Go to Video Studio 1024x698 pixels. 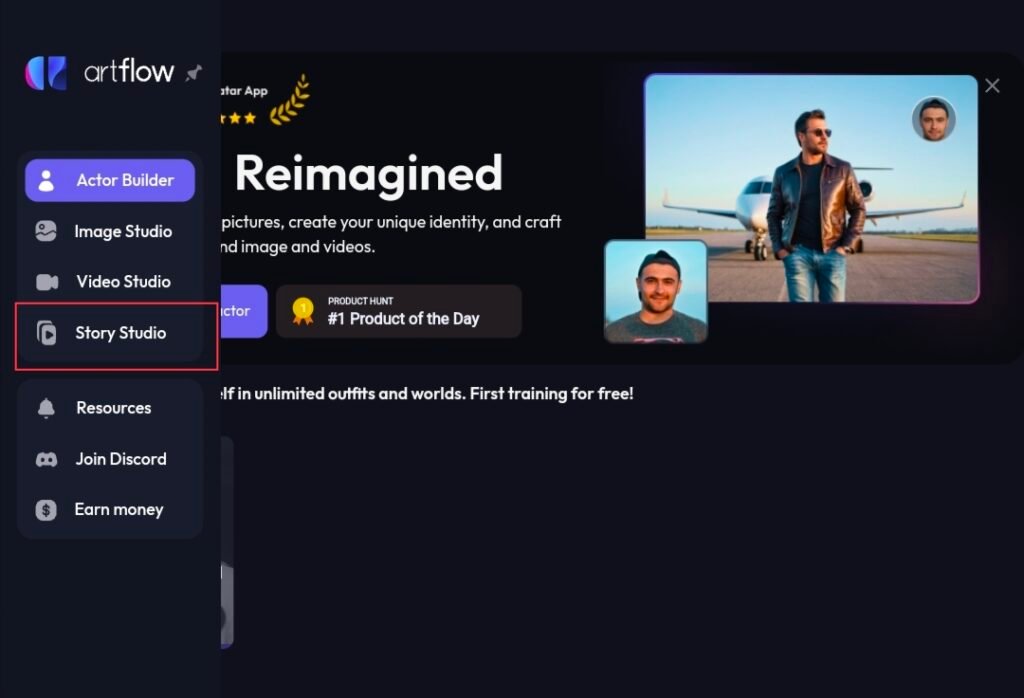[110, 282]
